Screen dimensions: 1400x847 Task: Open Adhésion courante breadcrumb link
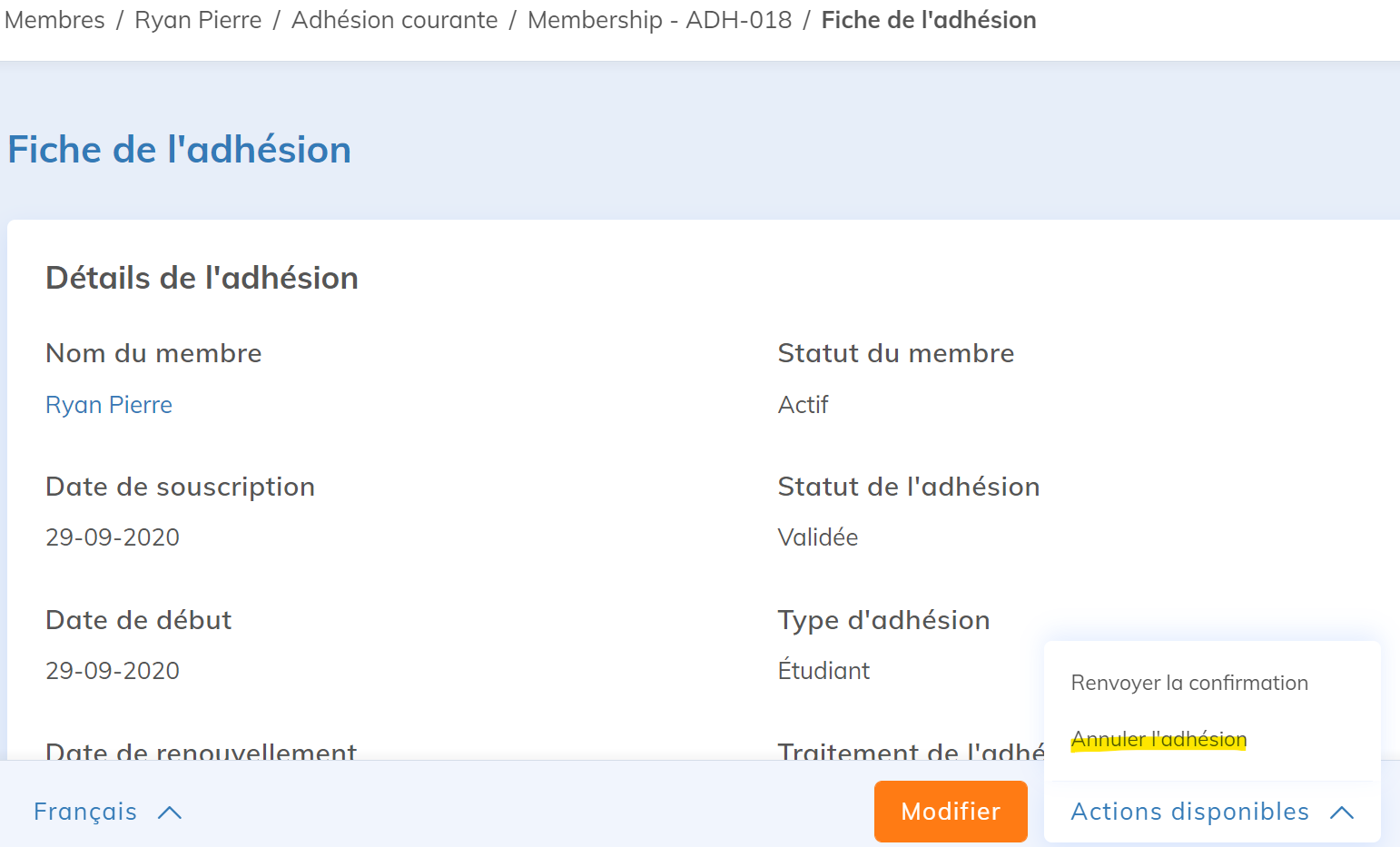coord(394,20)
